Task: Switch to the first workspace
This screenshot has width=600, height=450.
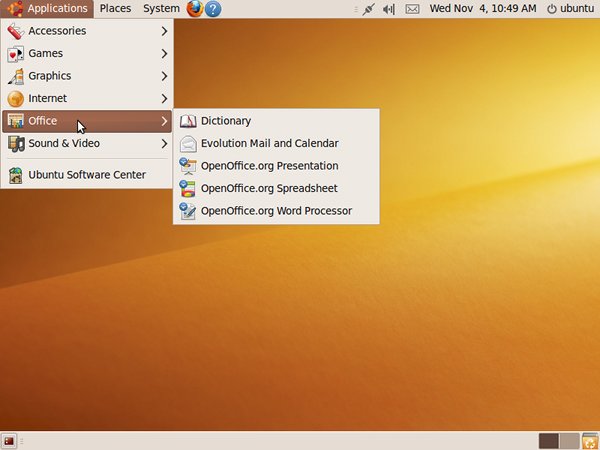Action: pos(548,441)
